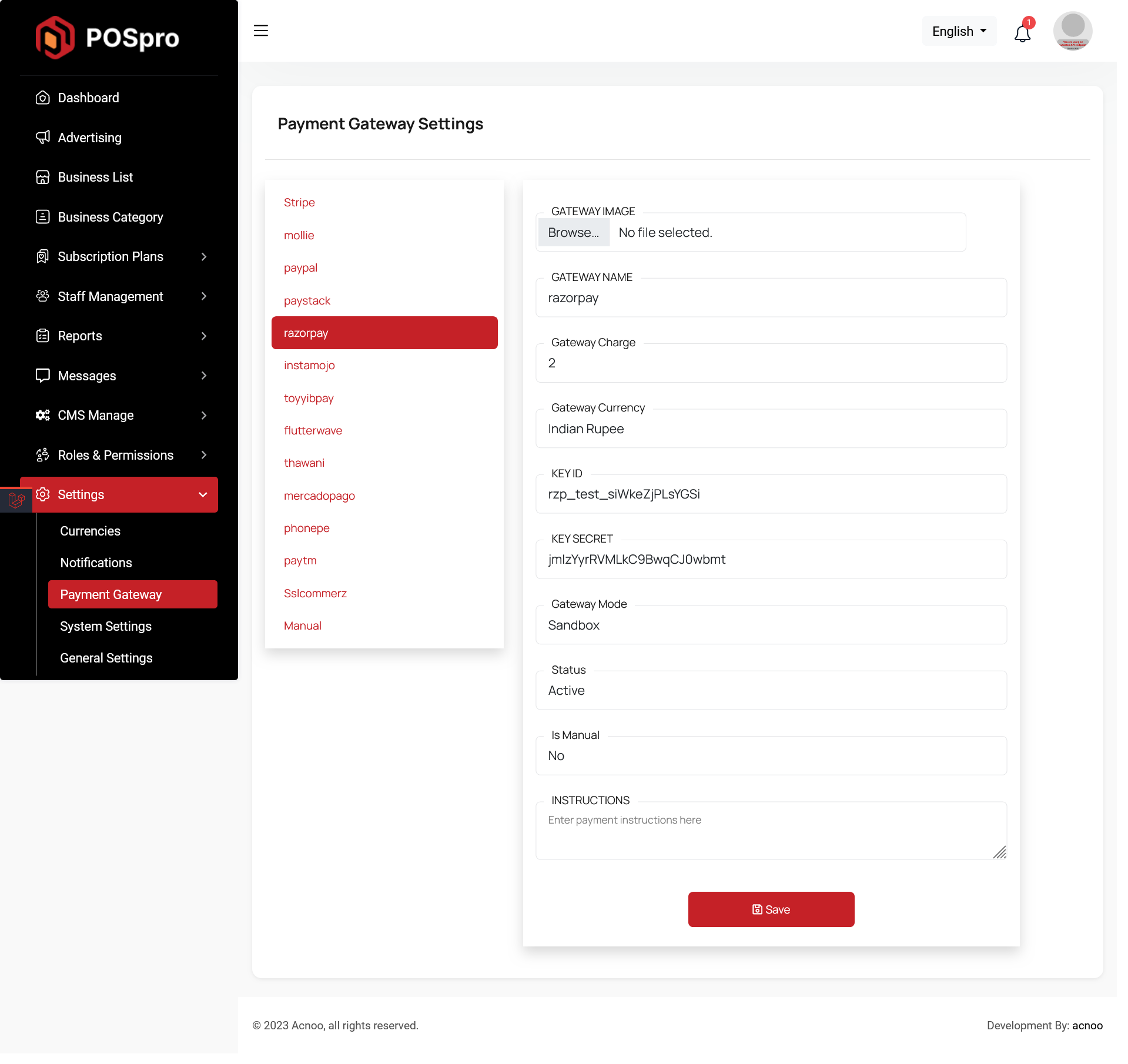Select the Stripe gateway tab
Image resolution: width=1128 pixels, height=1064 pixels.
pyautogui.click(x=299, y=202)
